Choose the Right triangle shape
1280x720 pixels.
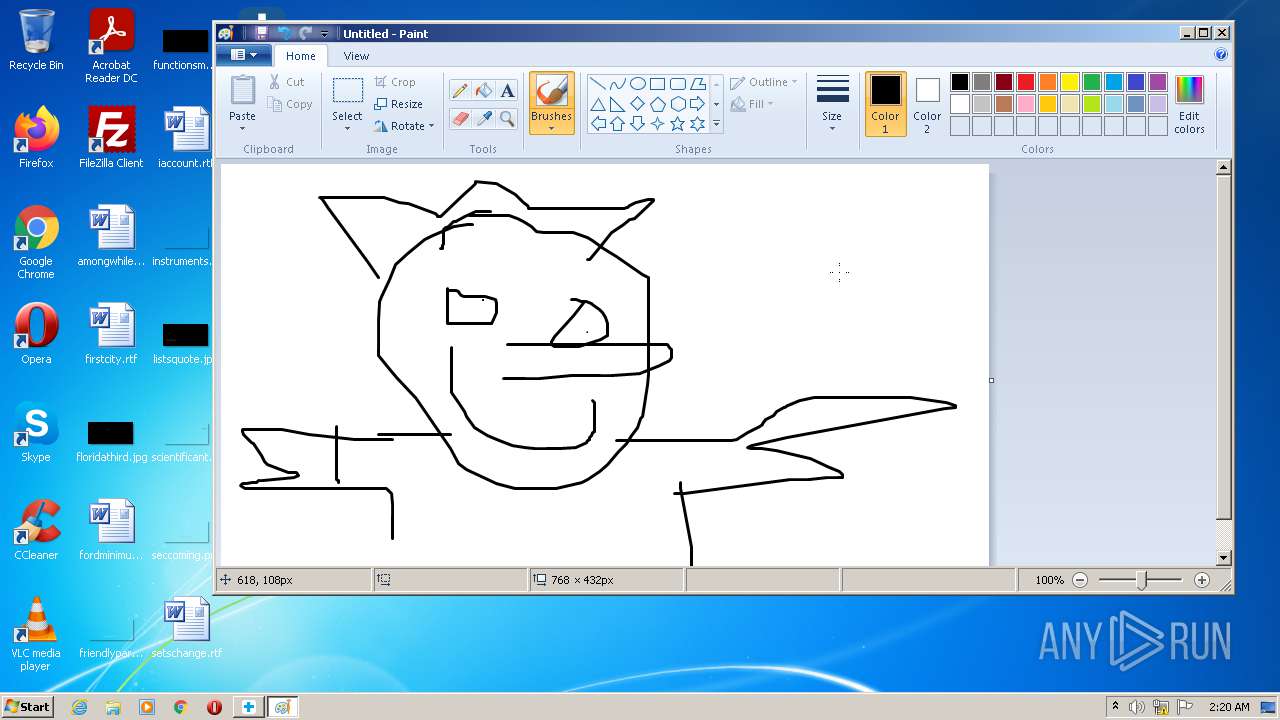coord(618,104)
